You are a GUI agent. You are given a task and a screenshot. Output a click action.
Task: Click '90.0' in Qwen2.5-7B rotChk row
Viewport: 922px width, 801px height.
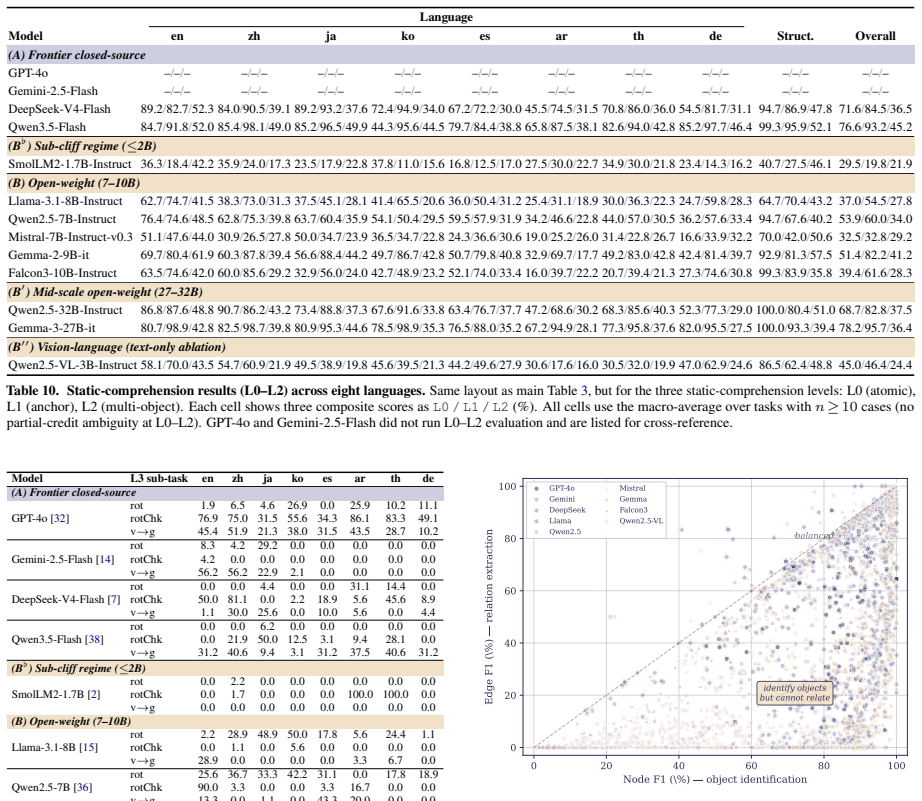coord(208,787)
